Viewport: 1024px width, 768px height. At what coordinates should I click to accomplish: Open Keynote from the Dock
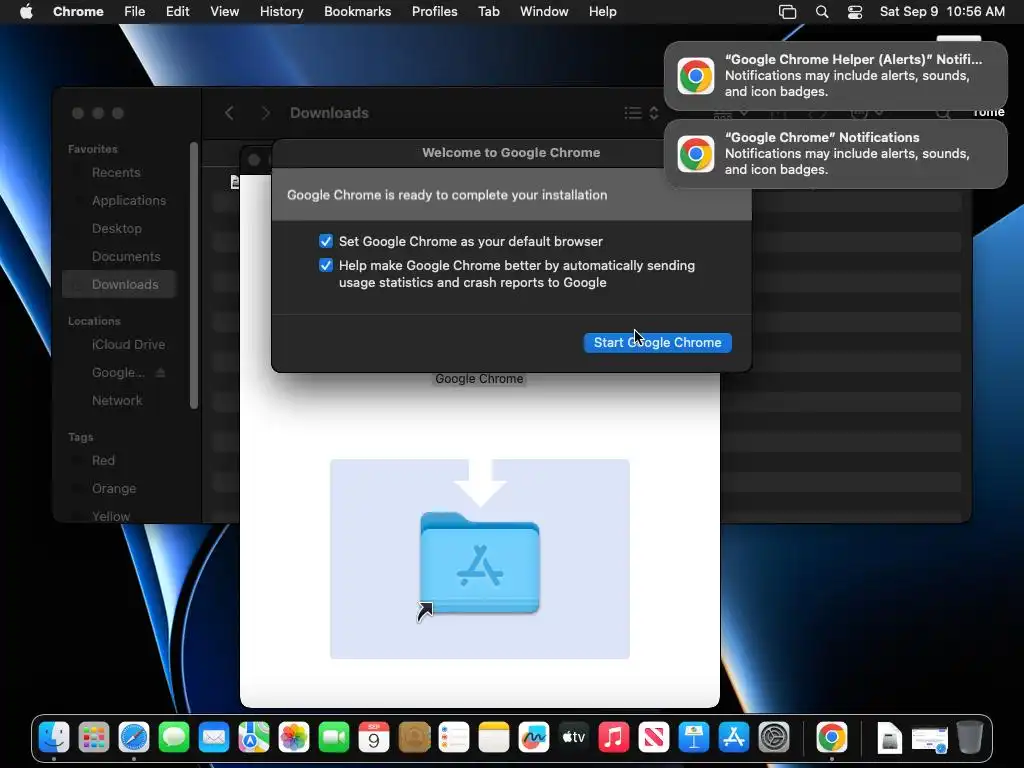pyautogui.click(x=694, y=738)
